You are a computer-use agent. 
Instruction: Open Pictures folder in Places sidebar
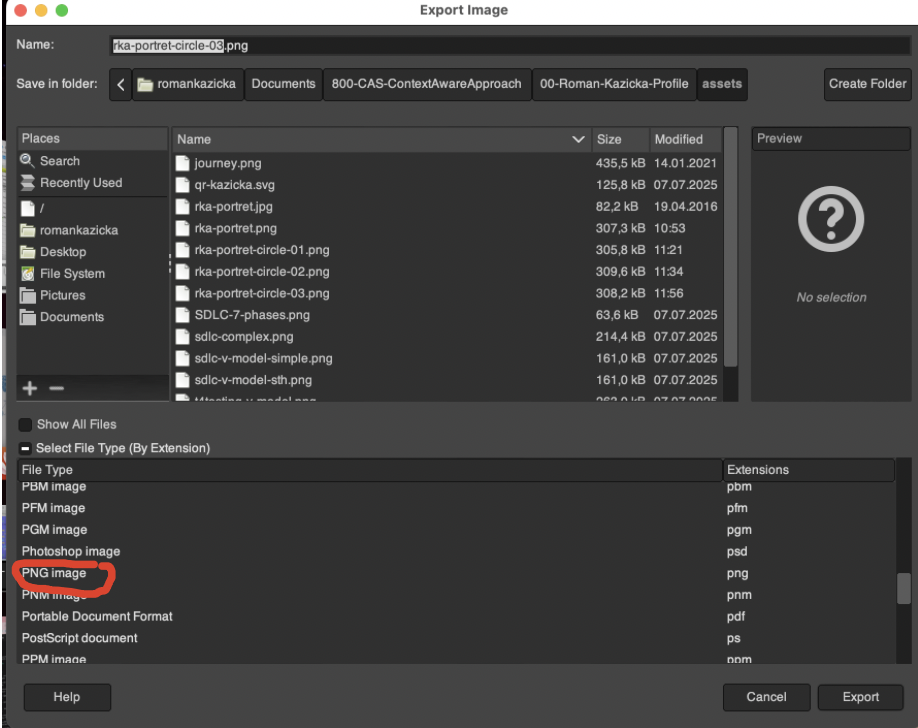[x=62, y=295]
